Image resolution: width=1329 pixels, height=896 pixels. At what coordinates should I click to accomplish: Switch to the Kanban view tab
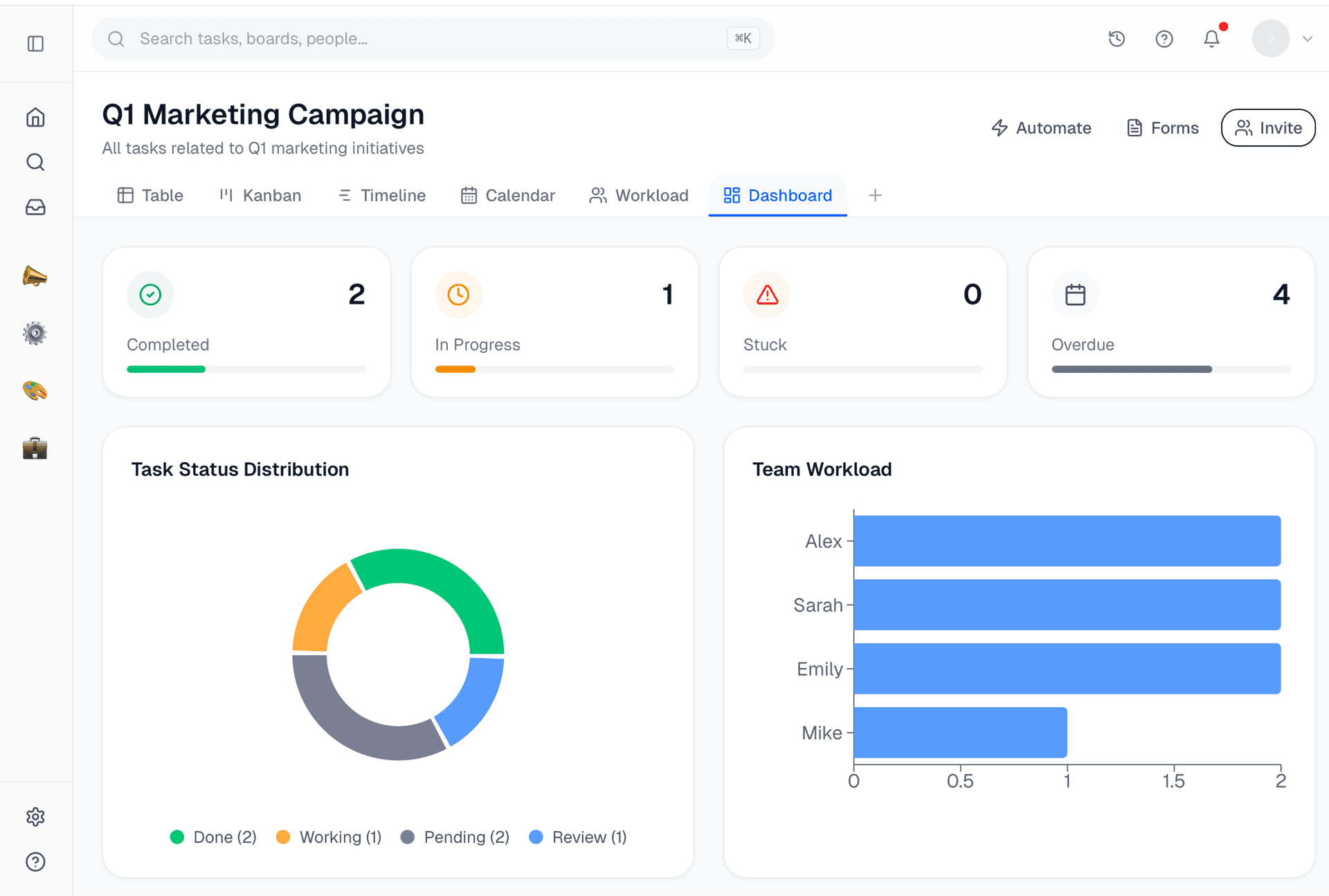coord(260,195)
